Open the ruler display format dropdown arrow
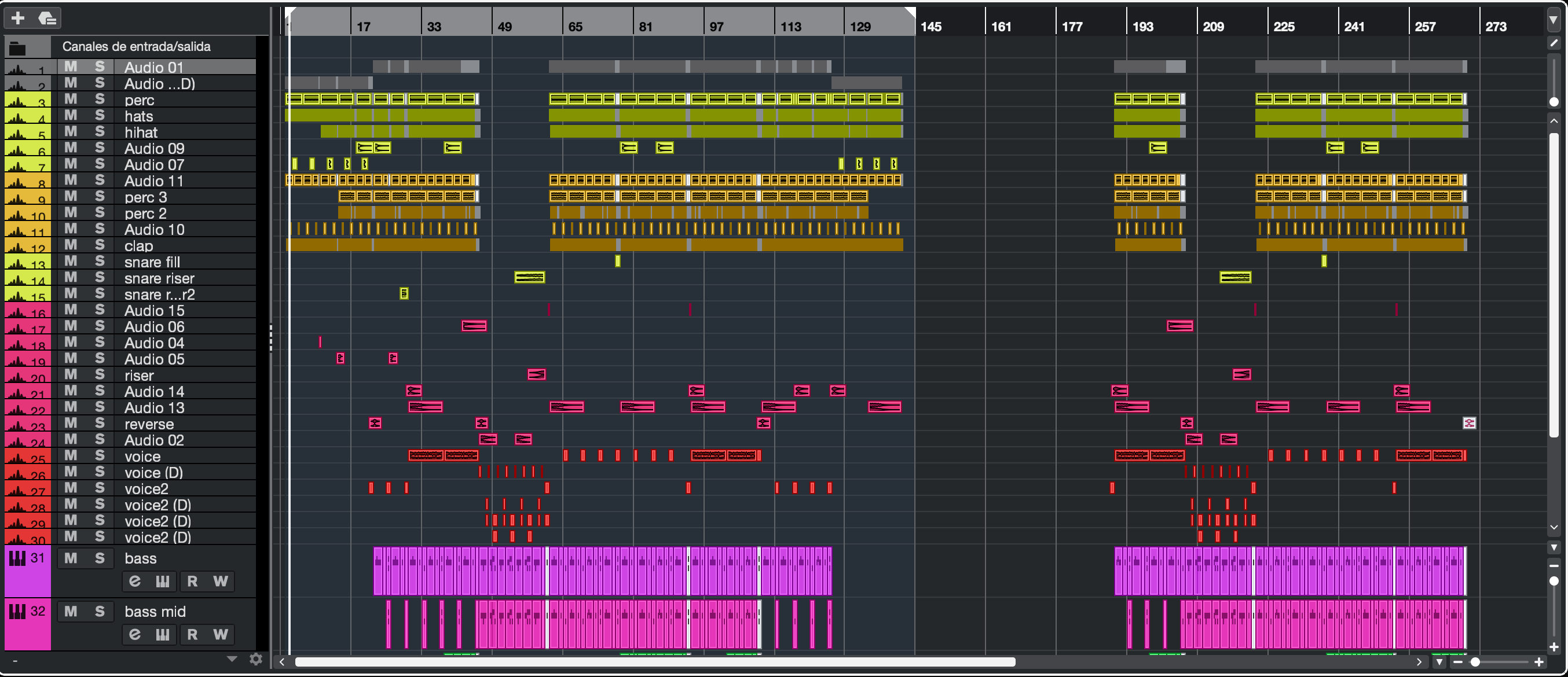 tap(1554, 20)
